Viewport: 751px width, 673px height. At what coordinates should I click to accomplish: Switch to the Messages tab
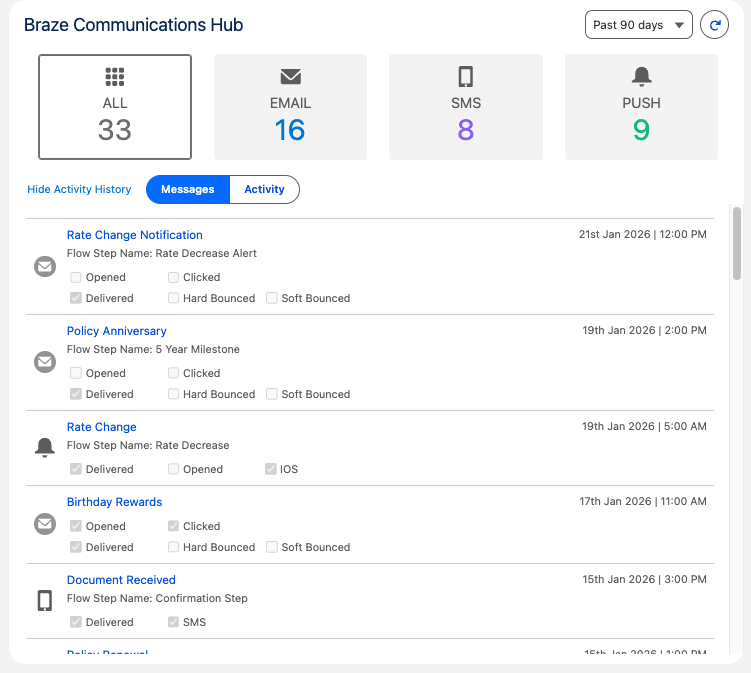pos(188,189)
